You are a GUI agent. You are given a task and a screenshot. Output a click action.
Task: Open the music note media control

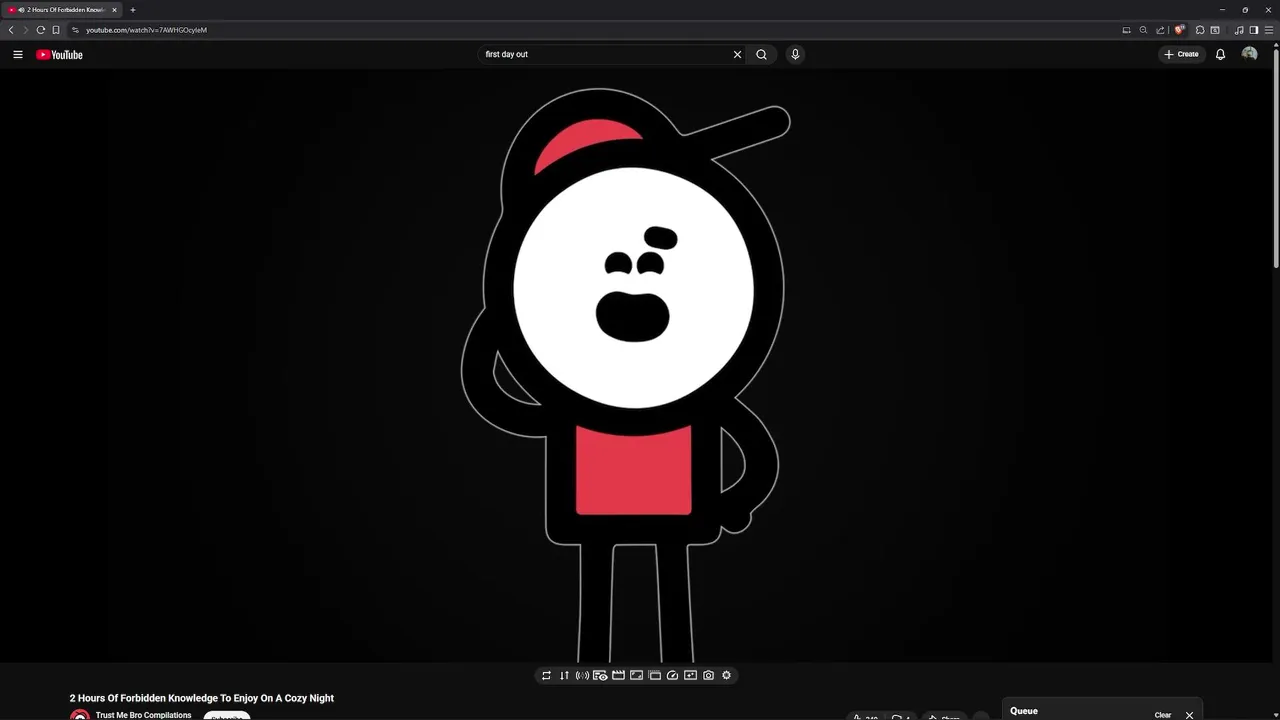(x=1239, y=30)
